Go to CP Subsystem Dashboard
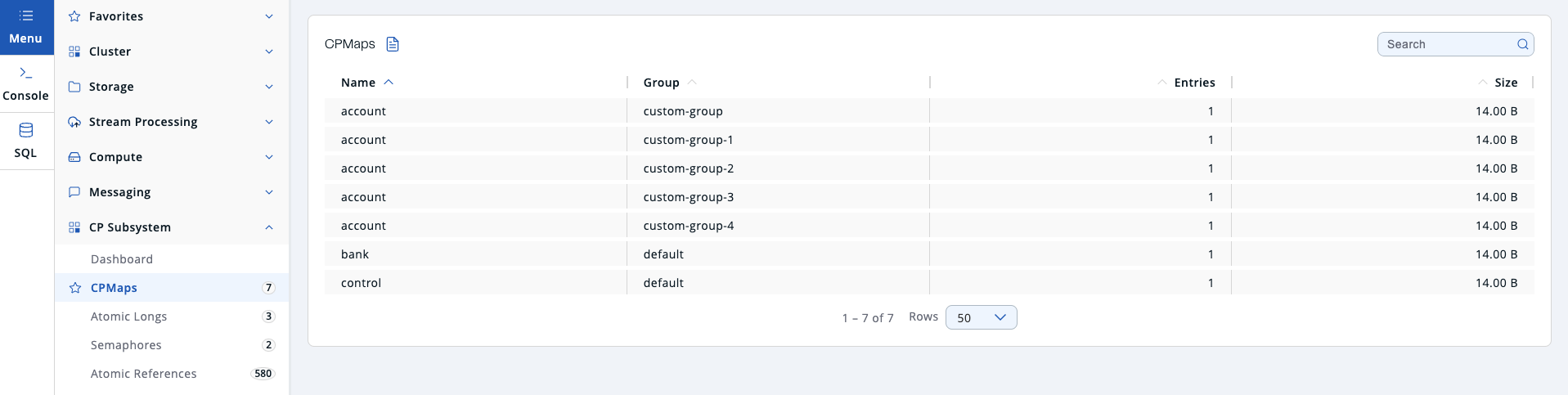1568x395 pixels. pyautogui.click(x=122, y=259)
